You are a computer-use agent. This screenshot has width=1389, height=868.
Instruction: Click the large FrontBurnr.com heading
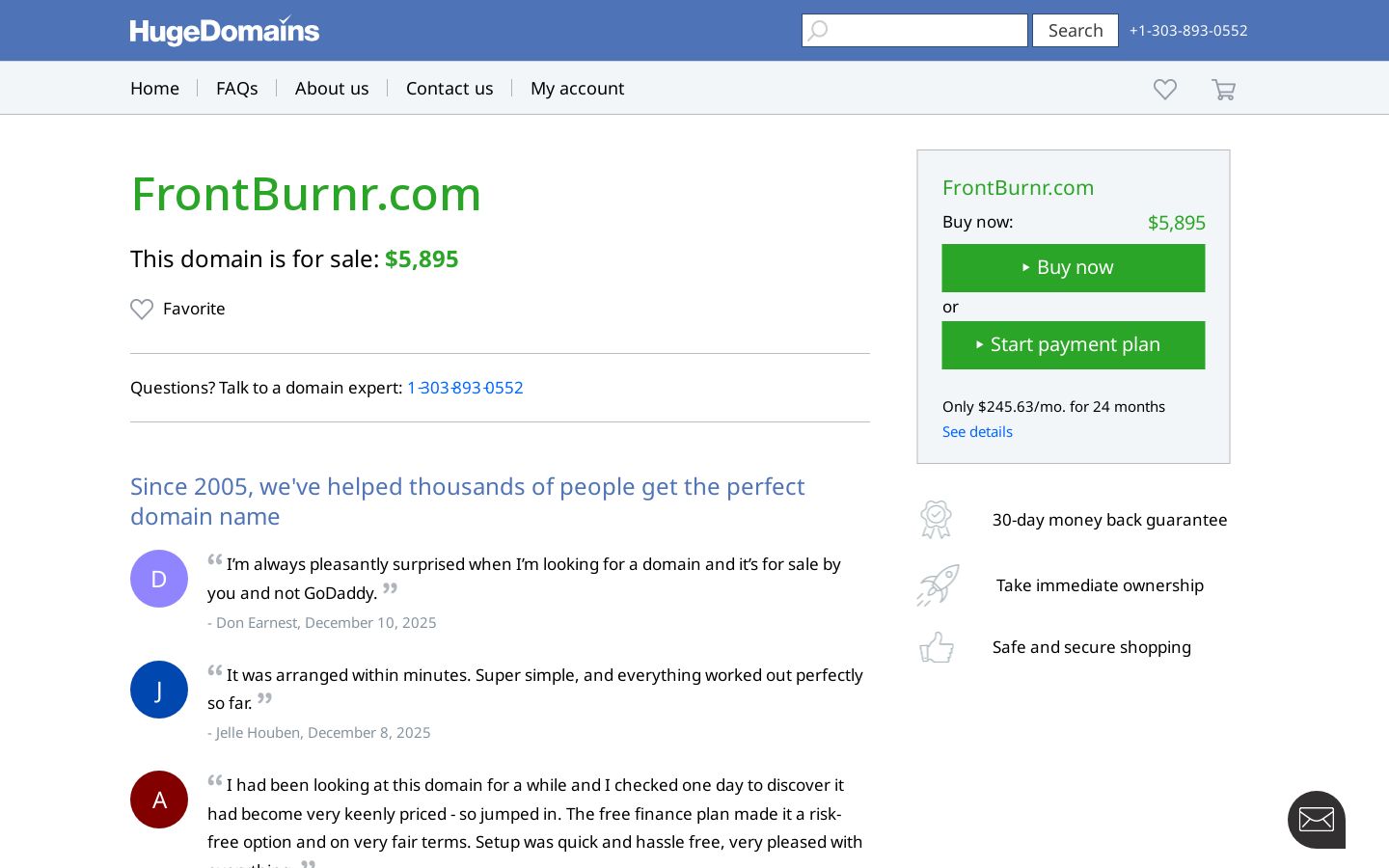click(x=306, y=194)
